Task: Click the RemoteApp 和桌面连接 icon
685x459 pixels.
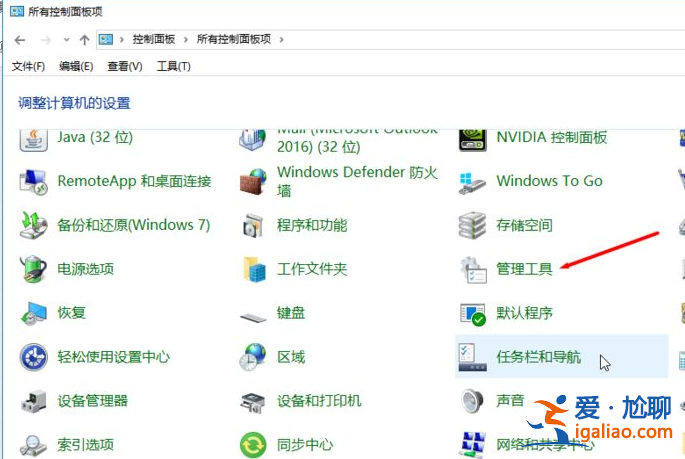Action: tap(34, 182)
